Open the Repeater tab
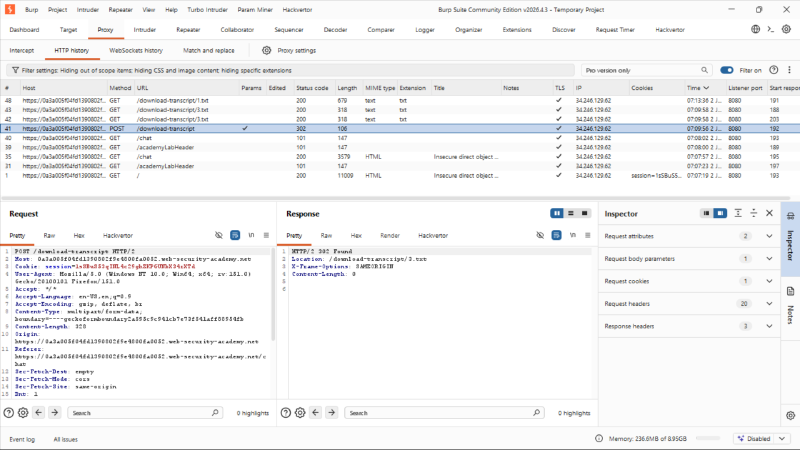 (x=188, y=30)
